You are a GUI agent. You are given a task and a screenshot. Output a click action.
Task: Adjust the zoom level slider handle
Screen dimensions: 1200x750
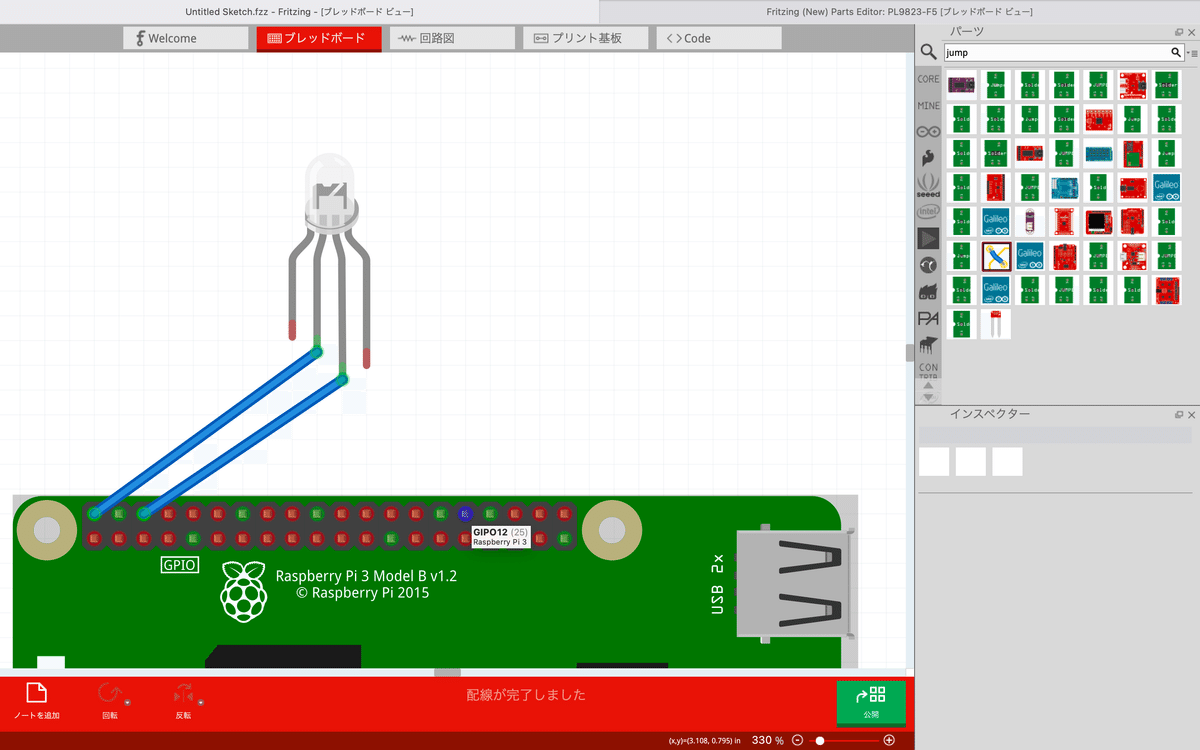point(820,740)
